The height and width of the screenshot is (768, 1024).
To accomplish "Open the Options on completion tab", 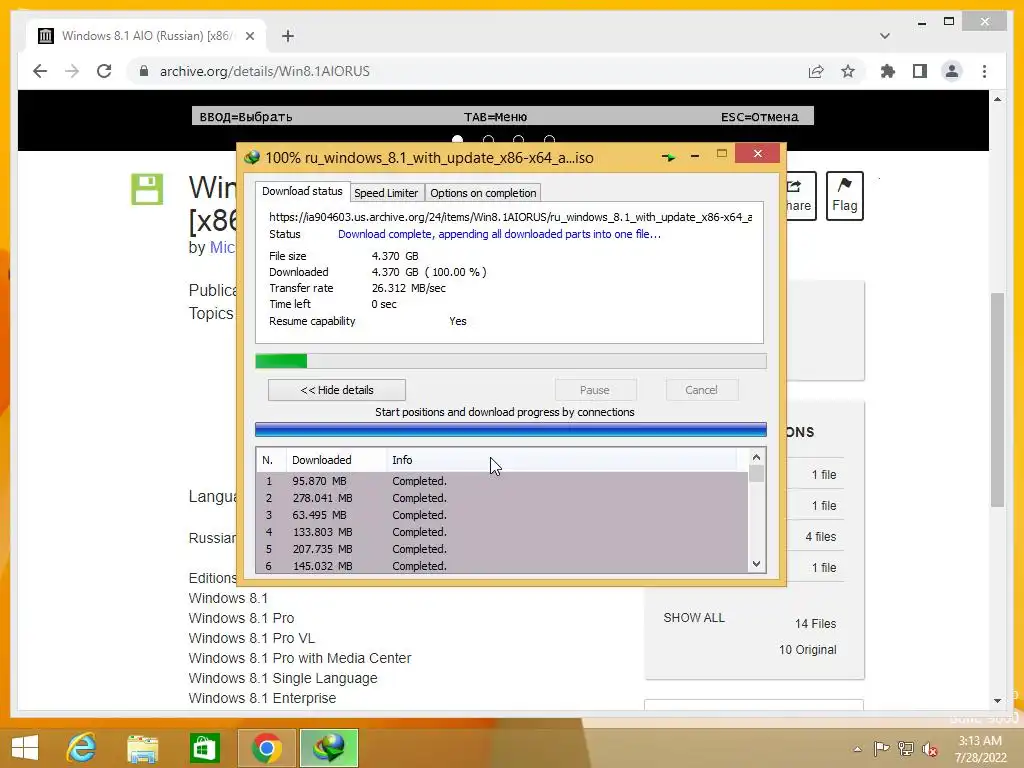I will (x=483, y=193).
